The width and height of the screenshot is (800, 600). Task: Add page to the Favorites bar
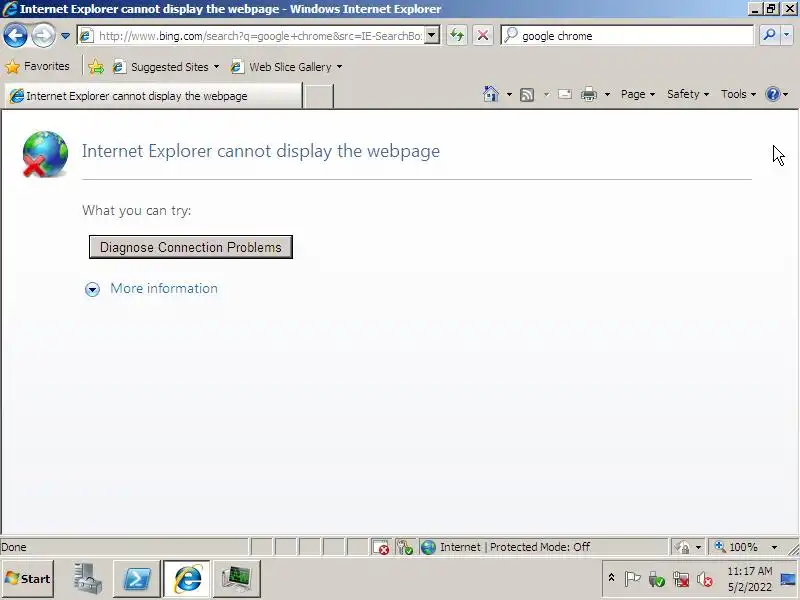(x=95, y=67)
